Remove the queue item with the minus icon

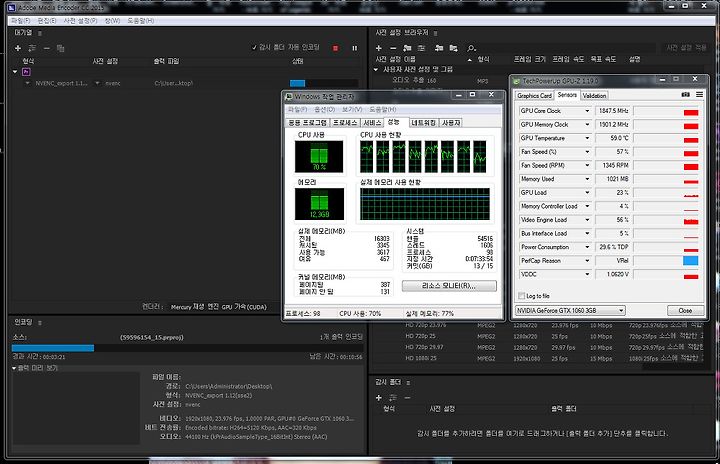pos(46,48)
